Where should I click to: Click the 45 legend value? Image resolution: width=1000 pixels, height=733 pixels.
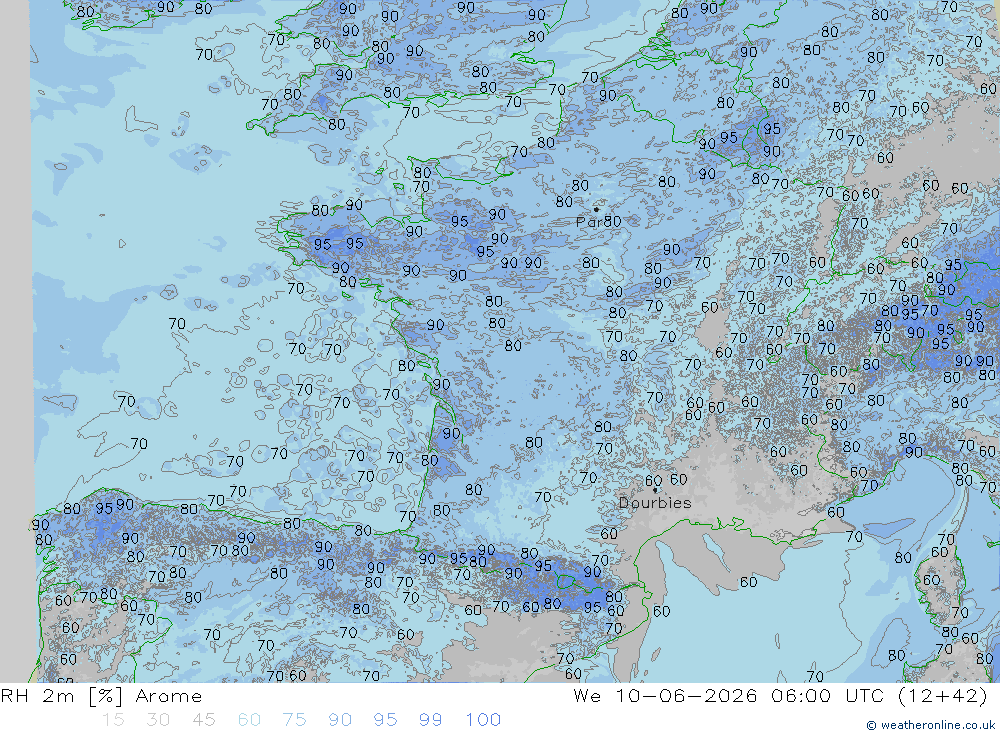pos(203,720)
